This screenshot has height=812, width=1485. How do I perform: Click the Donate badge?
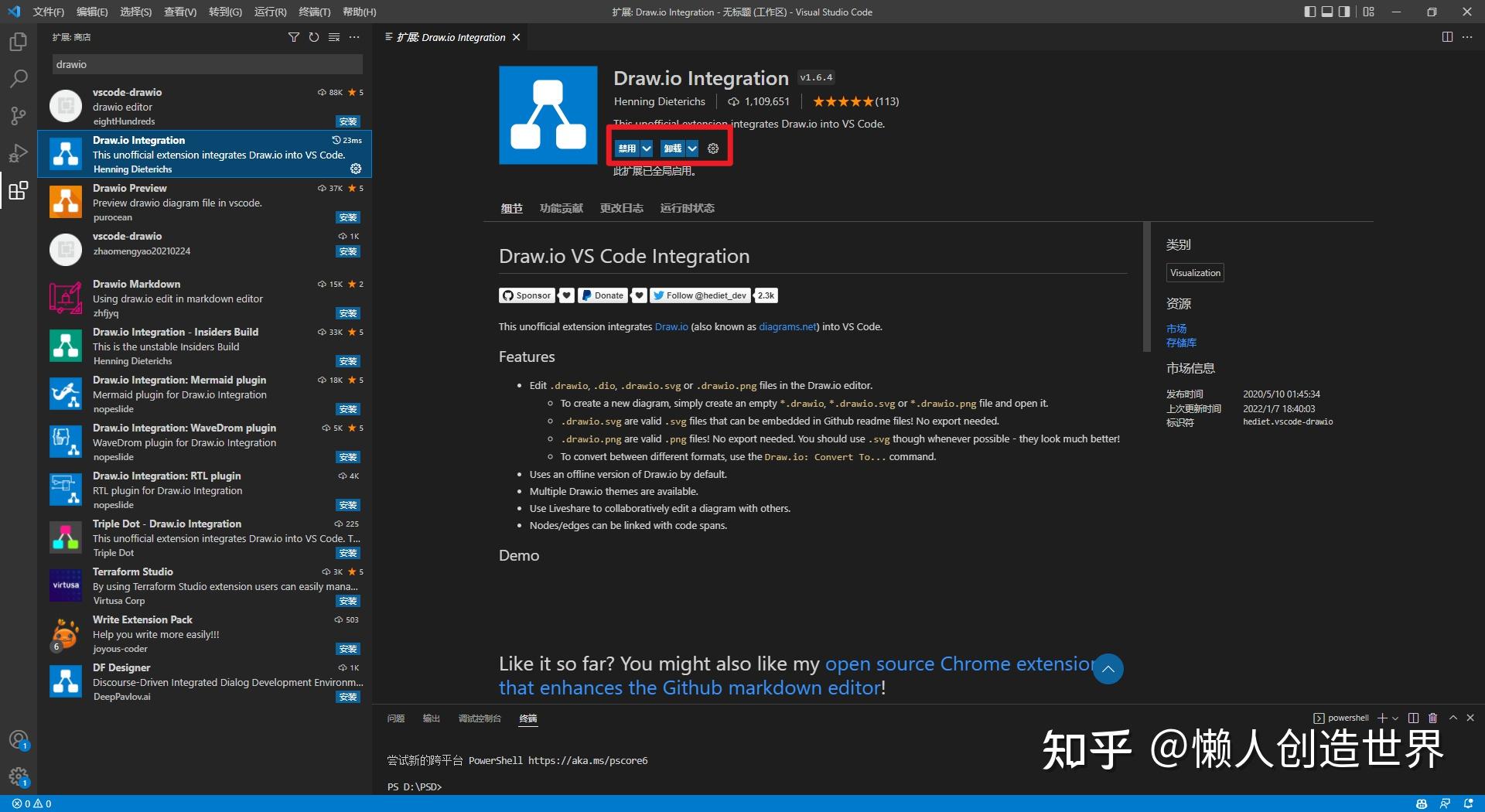[603, 295]
